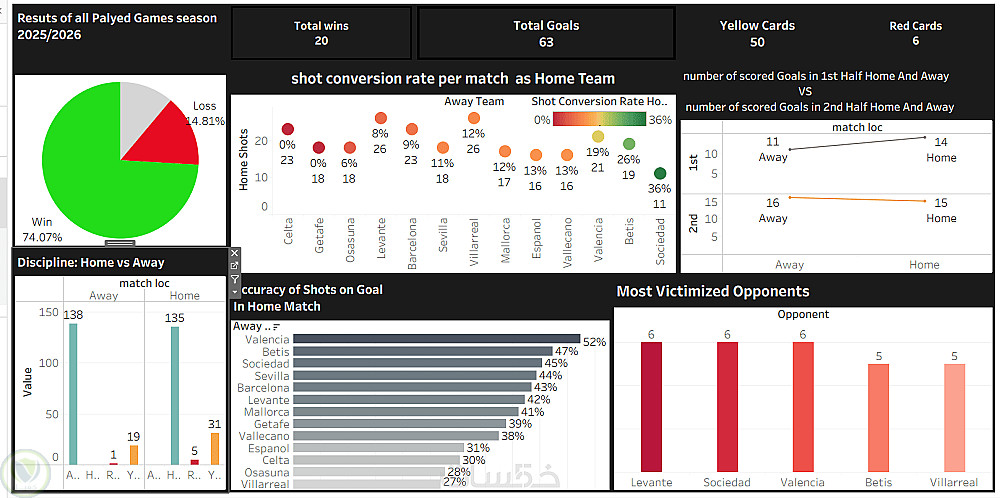Select the Villarreal 12% orange dot
This screenshot has height=498, width=1000.
point(473,118)
